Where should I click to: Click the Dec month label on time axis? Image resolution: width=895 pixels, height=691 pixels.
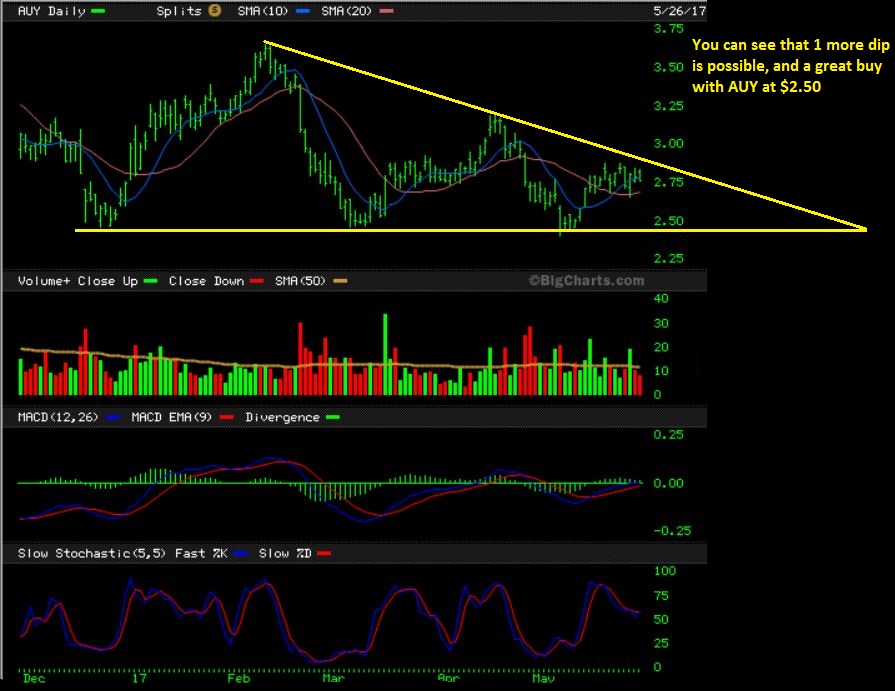[34, 678]
